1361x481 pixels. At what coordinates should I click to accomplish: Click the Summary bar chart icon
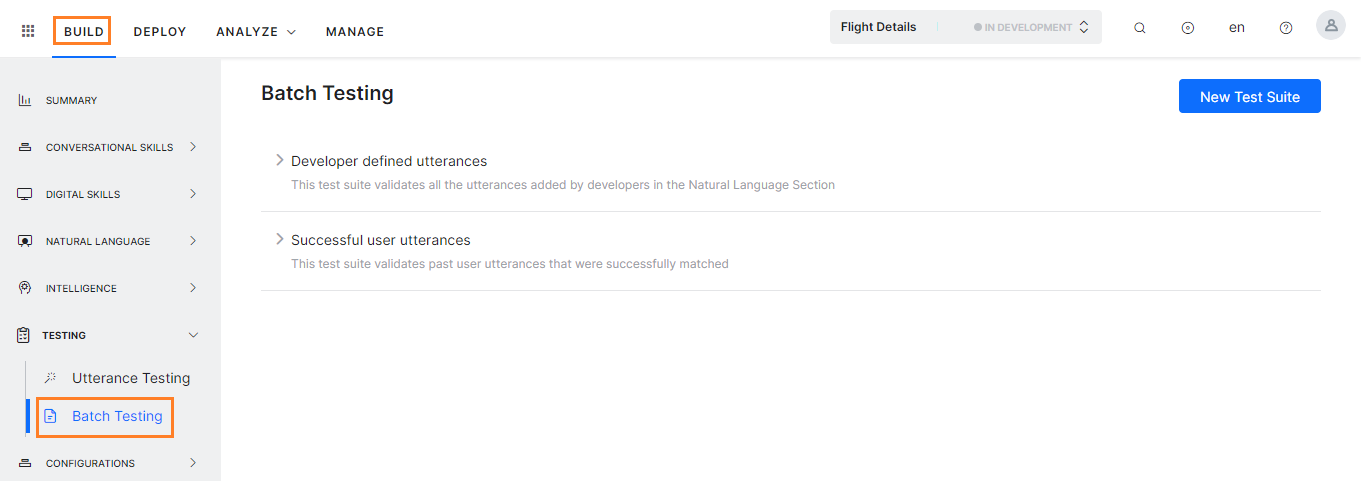(25, 100)
